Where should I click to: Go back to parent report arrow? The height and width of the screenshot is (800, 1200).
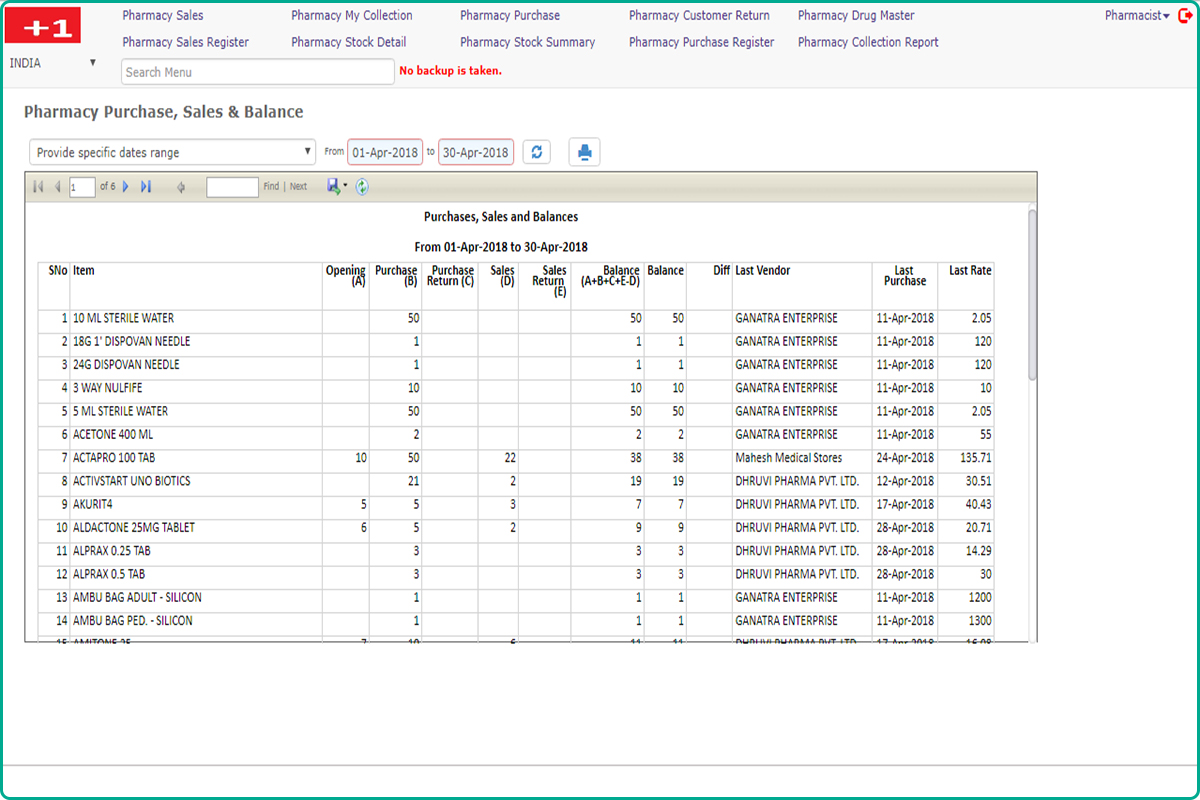click(x=181, y=187)
